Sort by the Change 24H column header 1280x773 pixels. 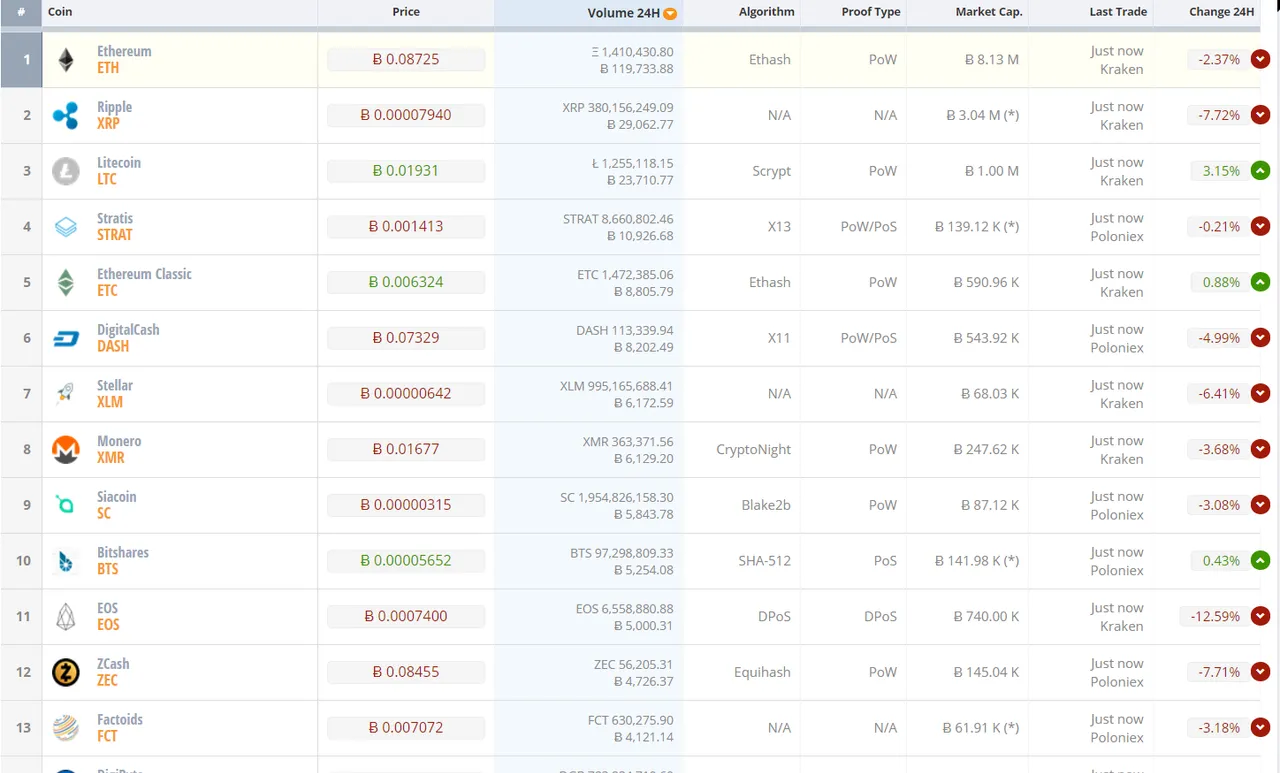[1221, 12]
